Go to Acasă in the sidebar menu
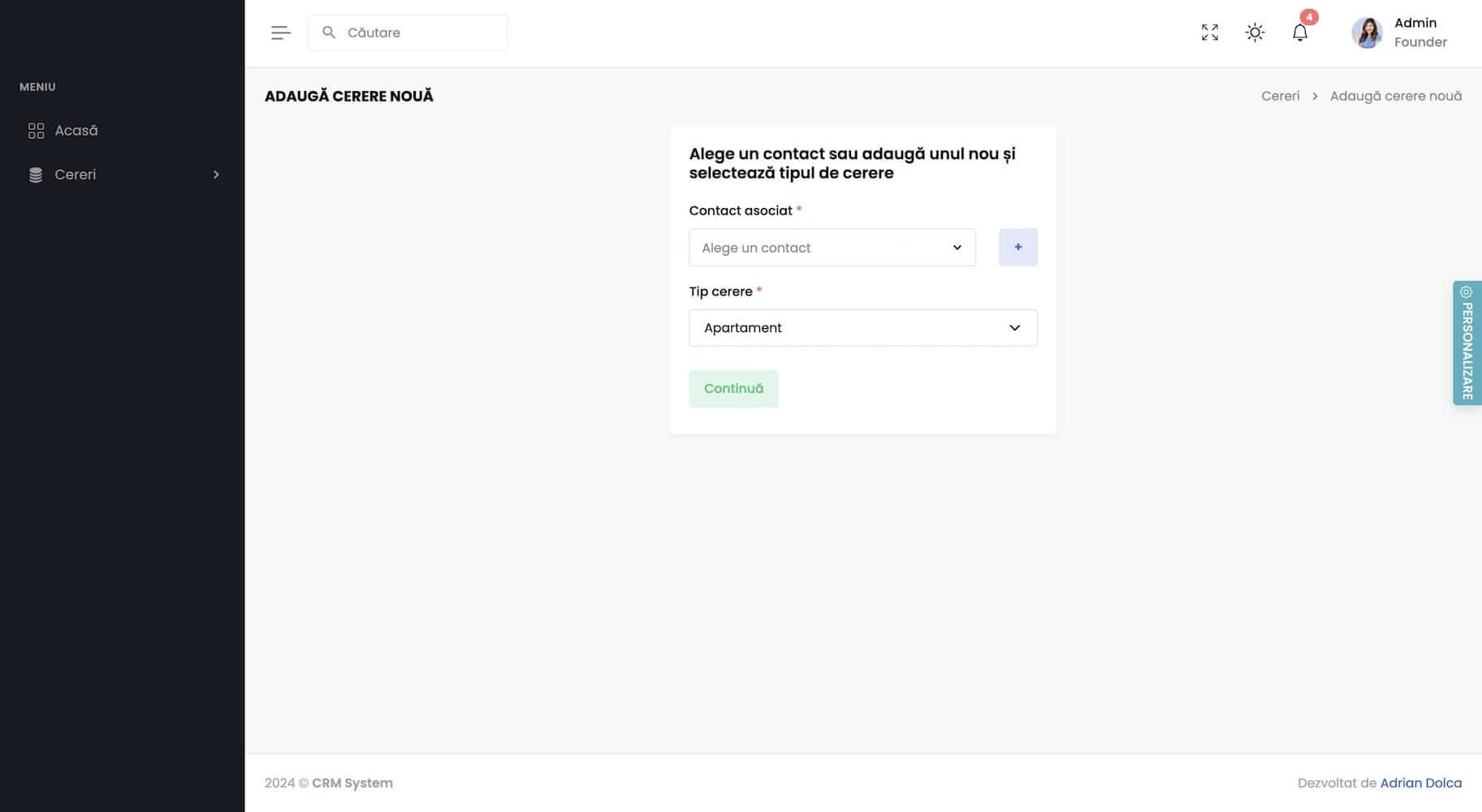 pyautogui.click(x=76, y=131)
